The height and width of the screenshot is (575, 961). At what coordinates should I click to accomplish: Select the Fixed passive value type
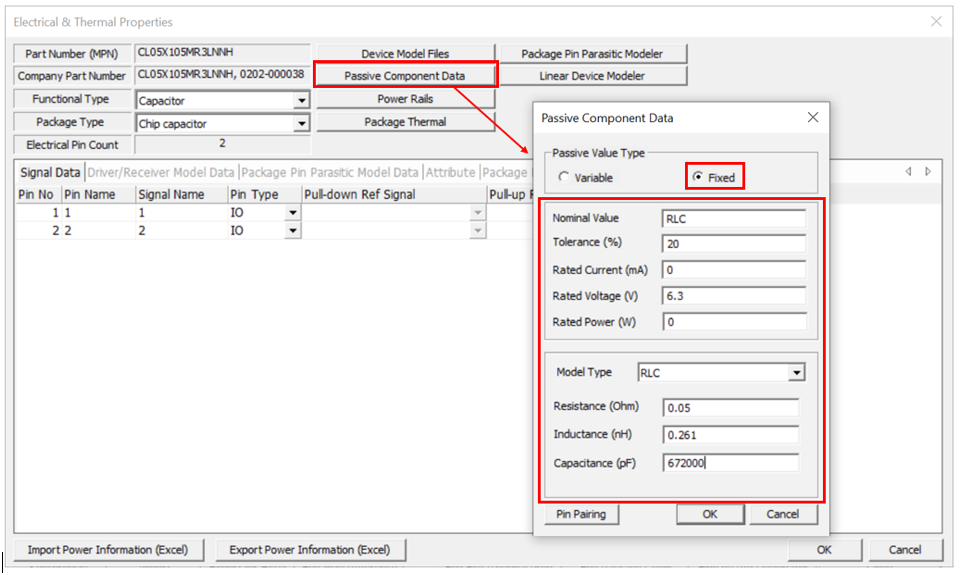pos(698,178)
